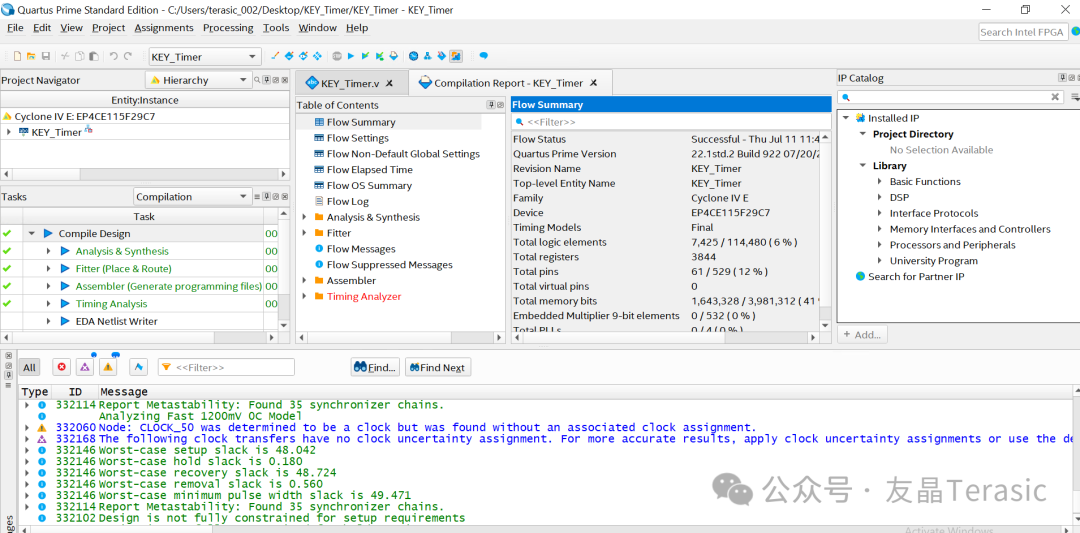Select University Program in IP library
Viewport: 1080px width, 533px height.
click(933, 261)
